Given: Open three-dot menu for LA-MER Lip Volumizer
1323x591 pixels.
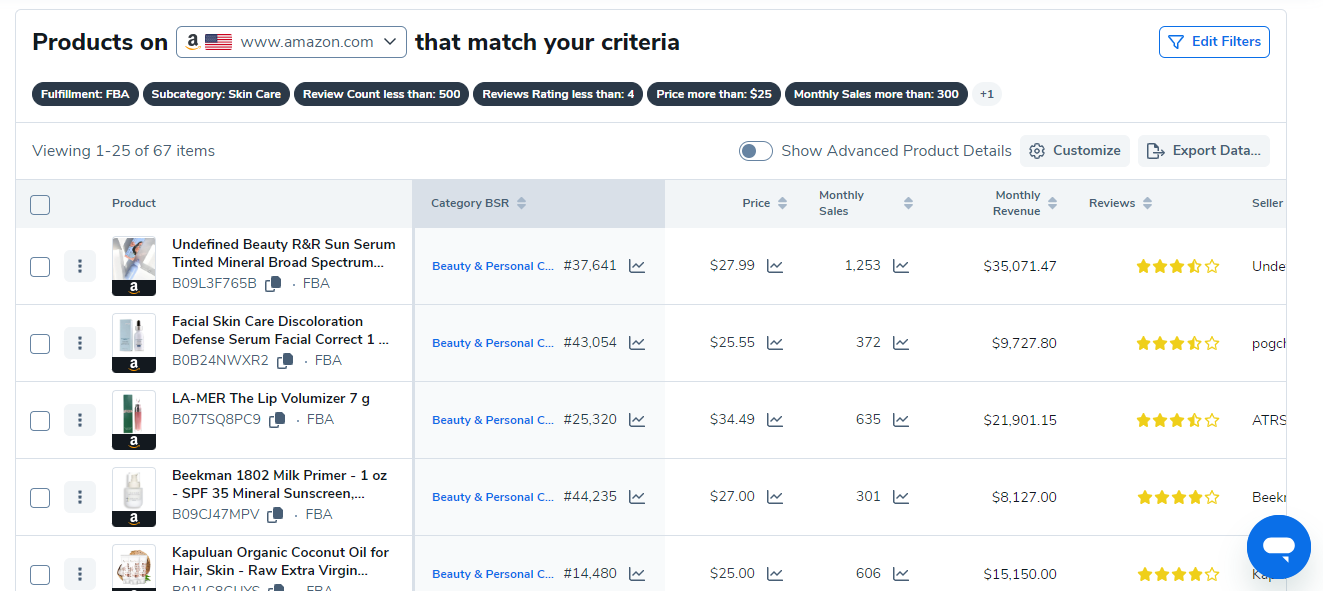Looking at the screenshot, I should click(80, 420).
